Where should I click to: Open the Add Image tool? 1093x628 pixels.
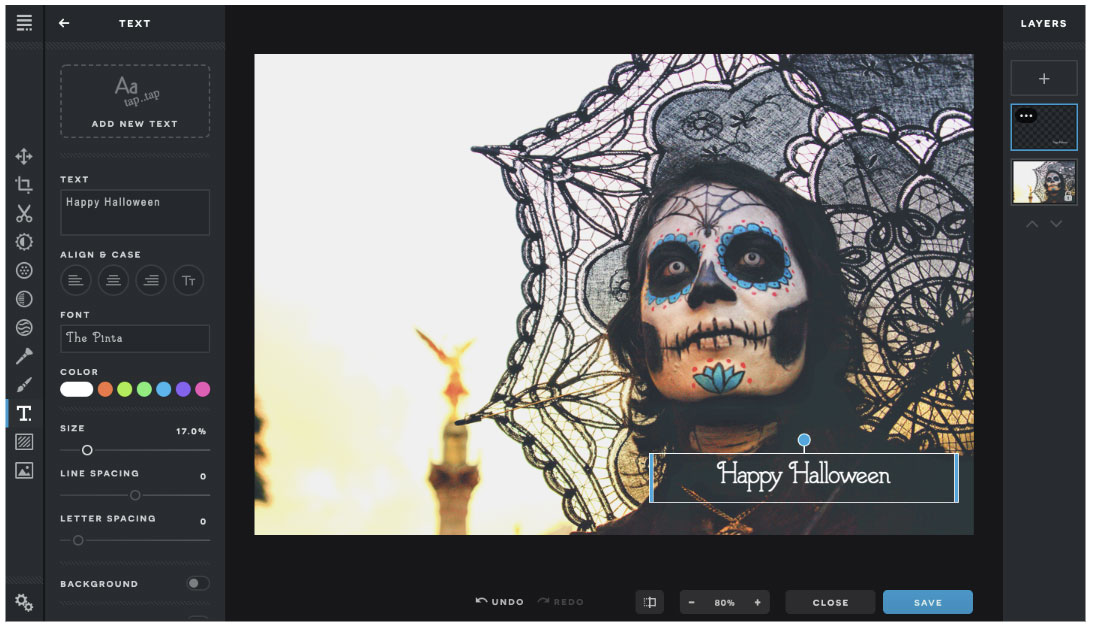tap(24, 470)
